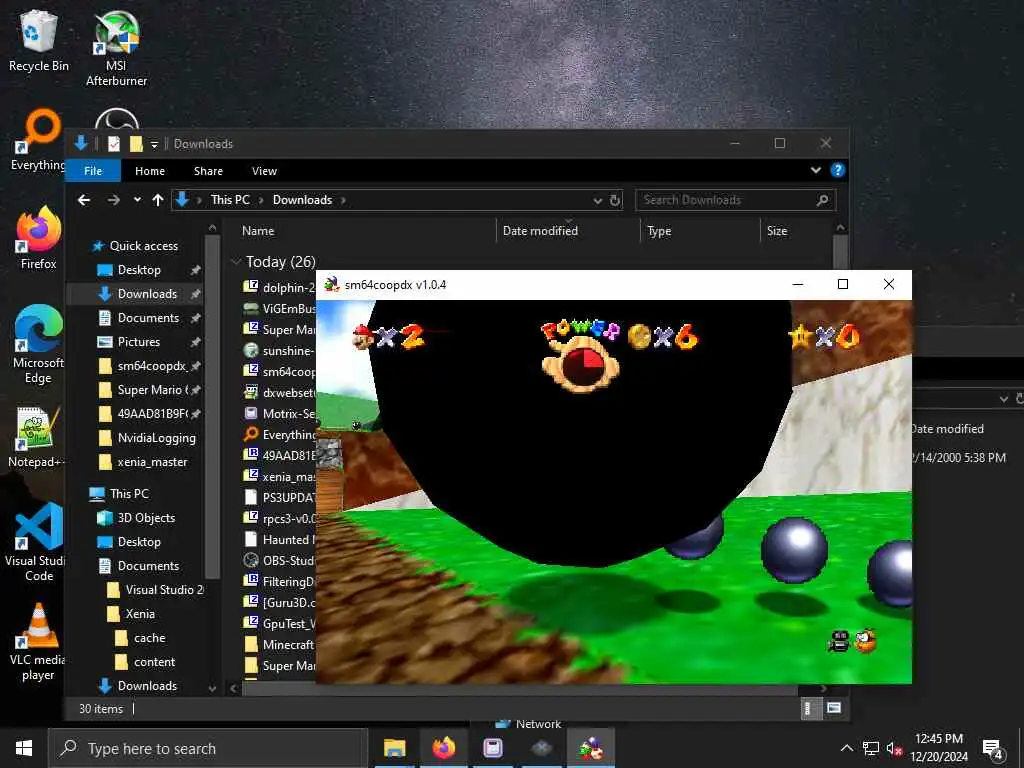Select 3D Objects under This PC
The height and width of the screenshot is (768, 1024).
click(146, 518)
